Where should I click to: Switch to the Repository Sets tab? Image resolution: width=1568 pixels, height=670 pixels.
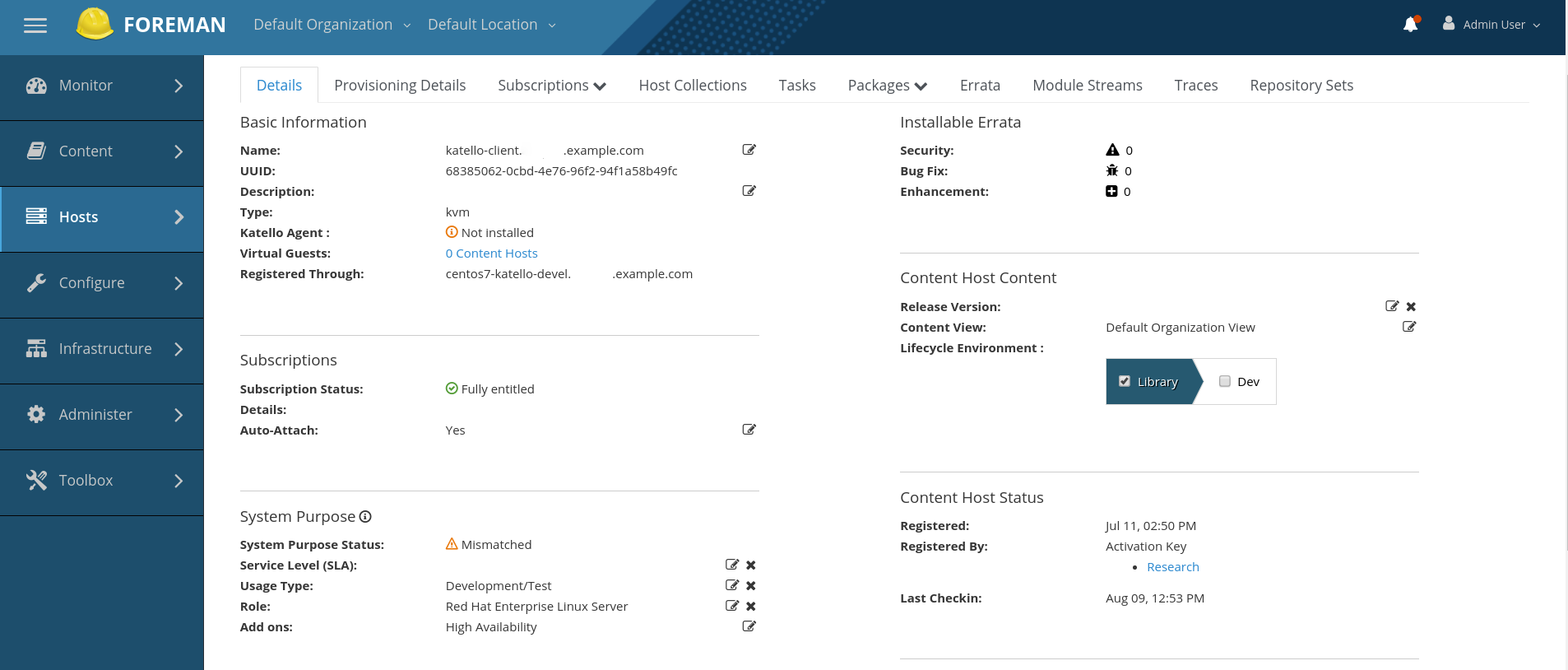coord(1301,86)
